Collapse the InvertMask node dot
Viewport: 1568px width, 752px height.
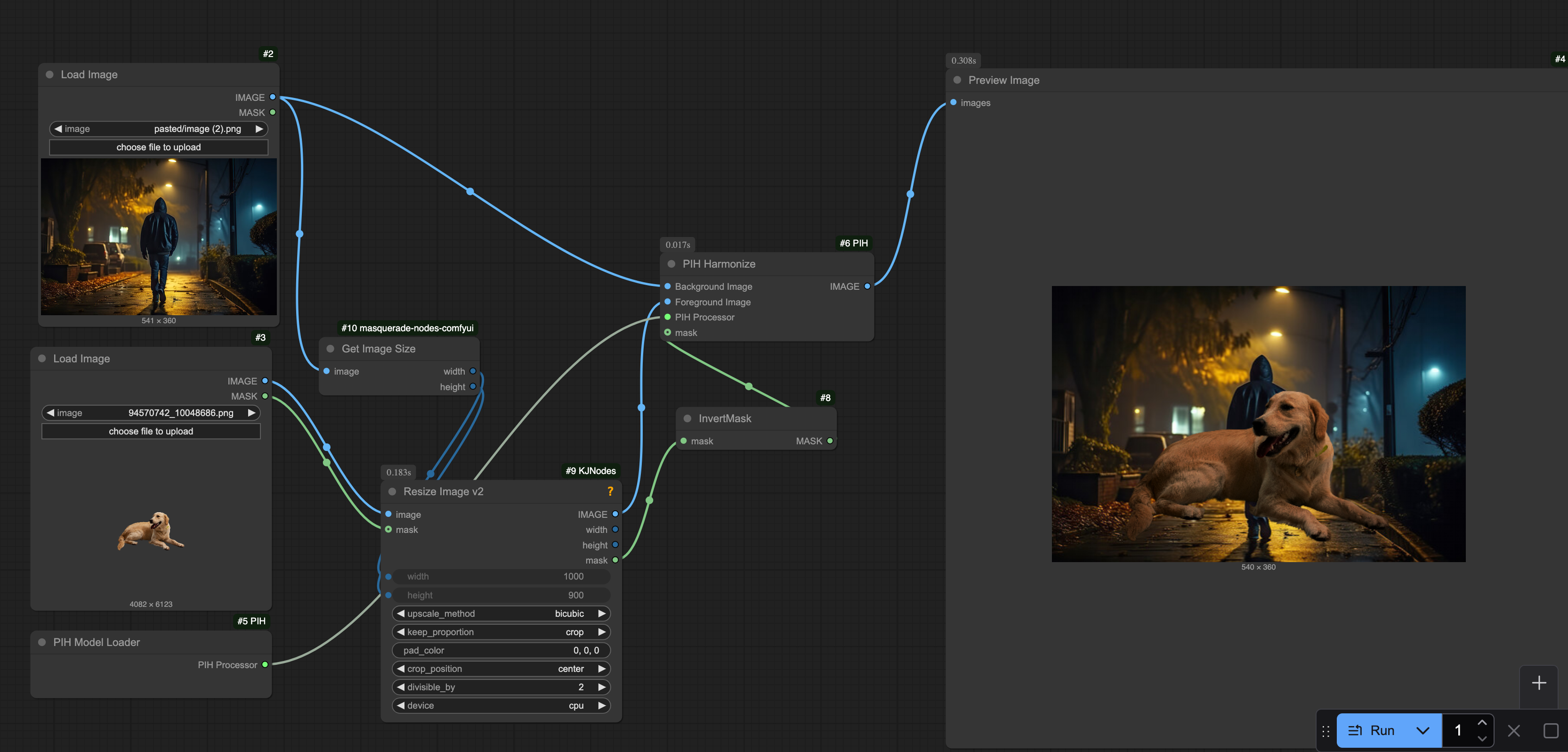point(687,418)
